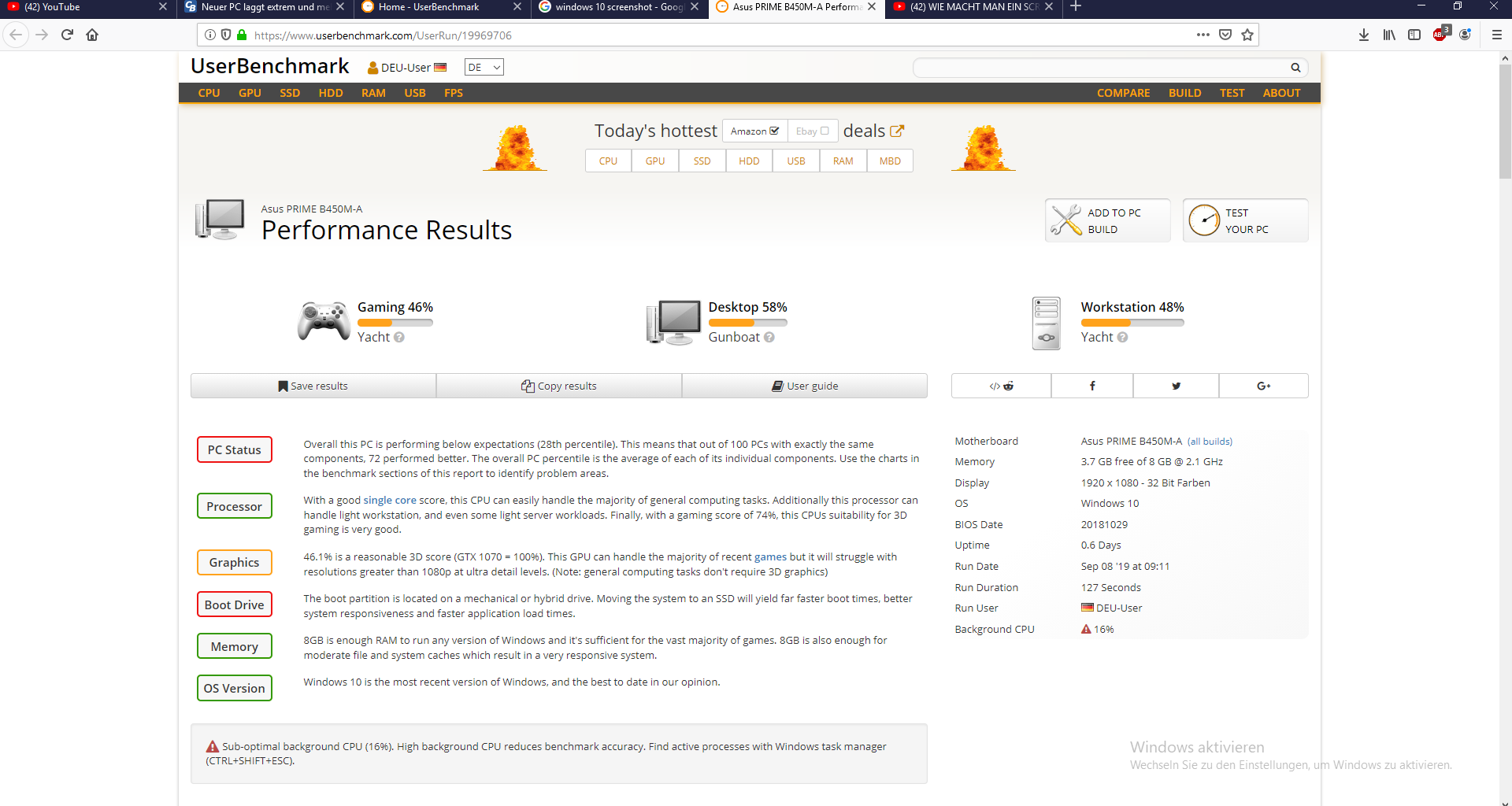Click the search magnifier icon on UserBenchmark

1295,68
